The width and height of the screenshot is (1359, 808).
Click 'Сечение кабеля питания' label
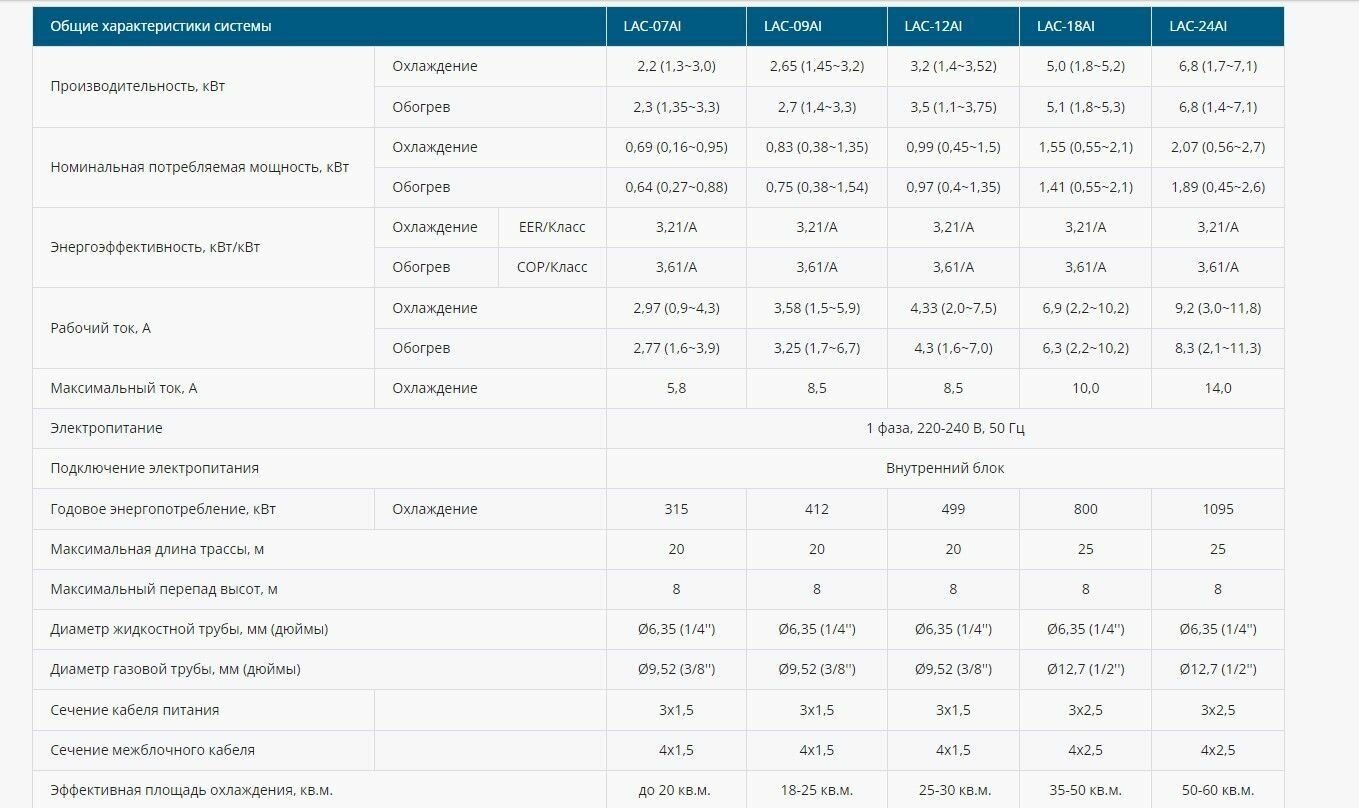[135, 710]
